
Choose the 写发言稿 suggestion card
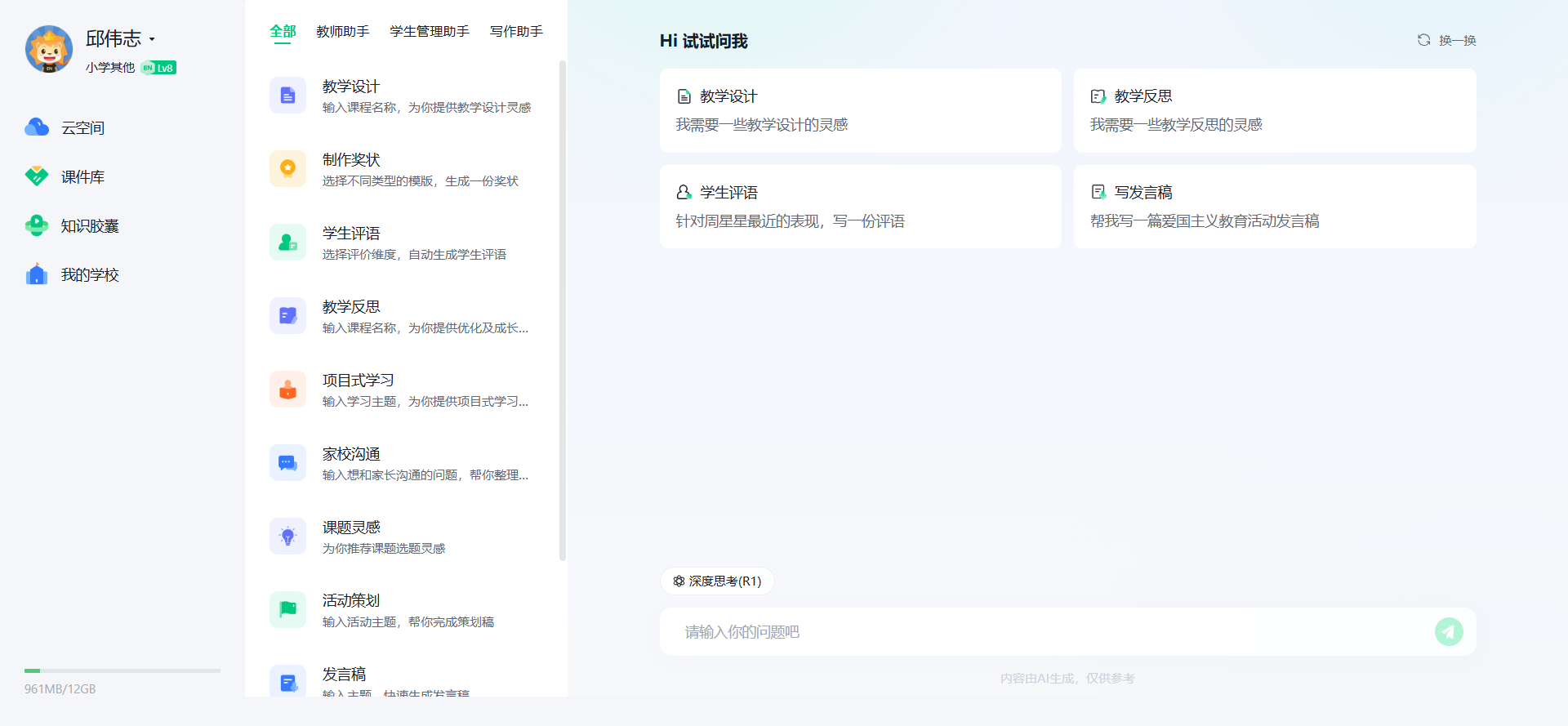pyautogui.click(x=1274, y=207)
